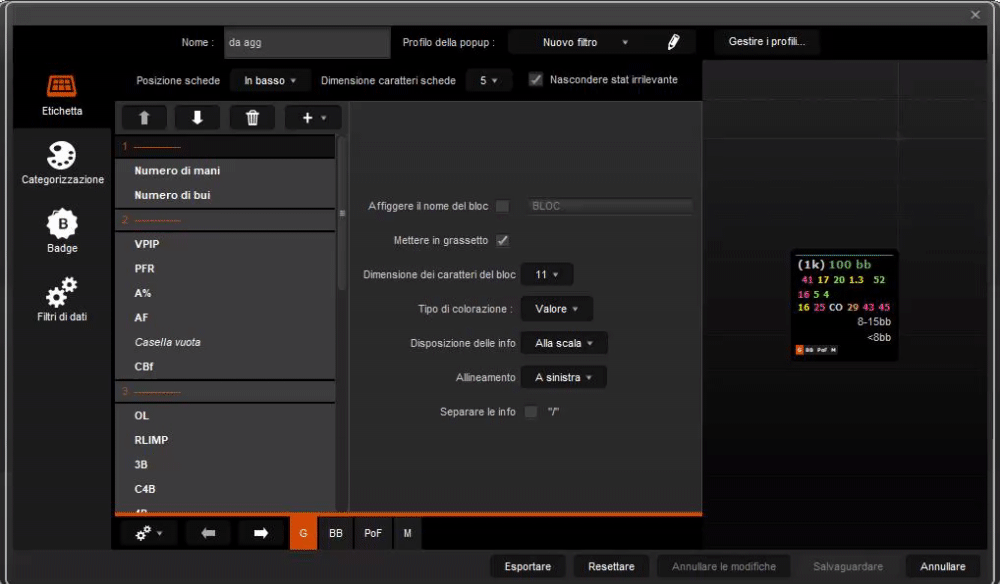1000x584 pixels.
Task: Click the Salvaguardare button
Action: pos(848,566)
